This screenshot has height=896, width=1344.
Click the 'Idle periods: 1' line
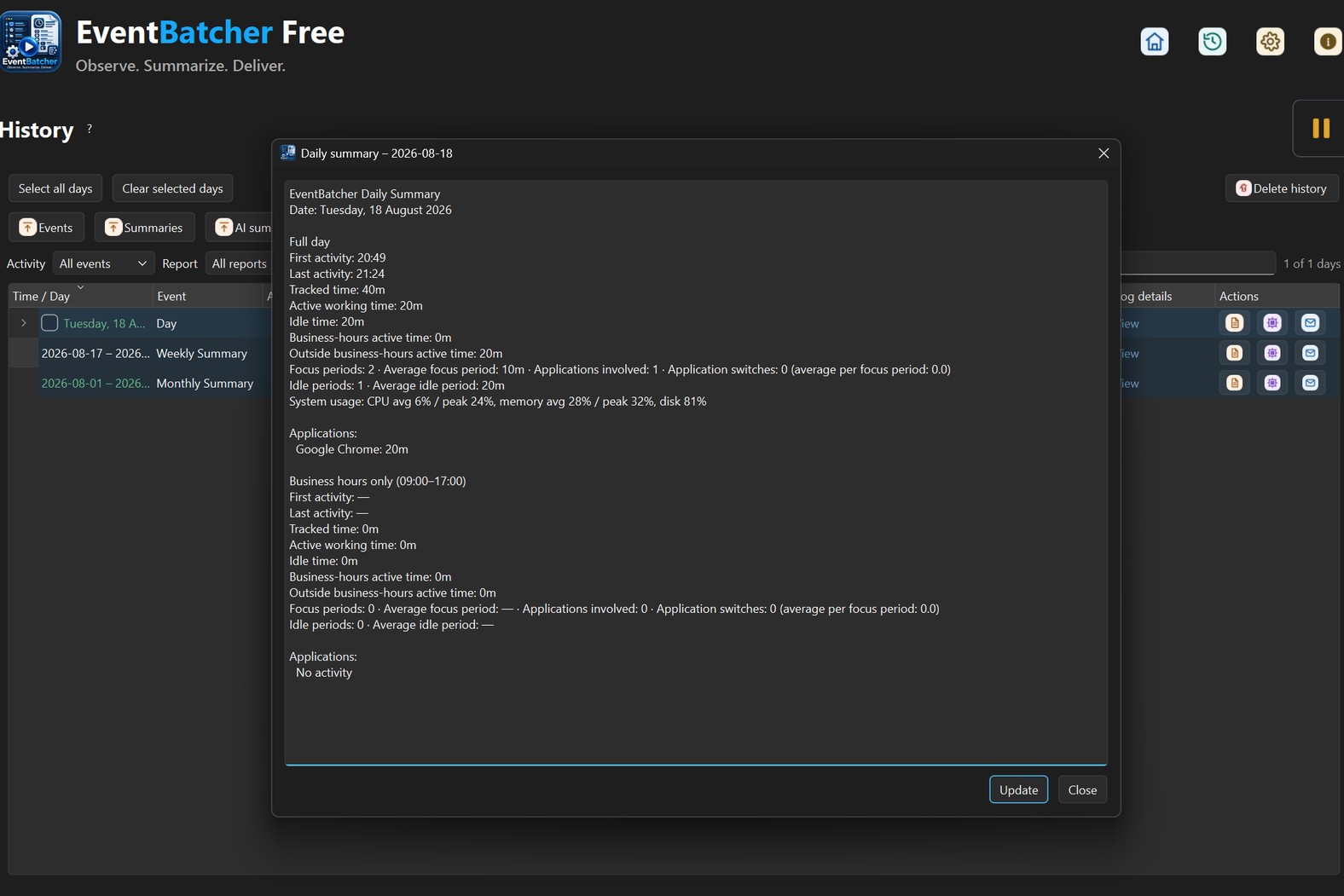point(397,385)
